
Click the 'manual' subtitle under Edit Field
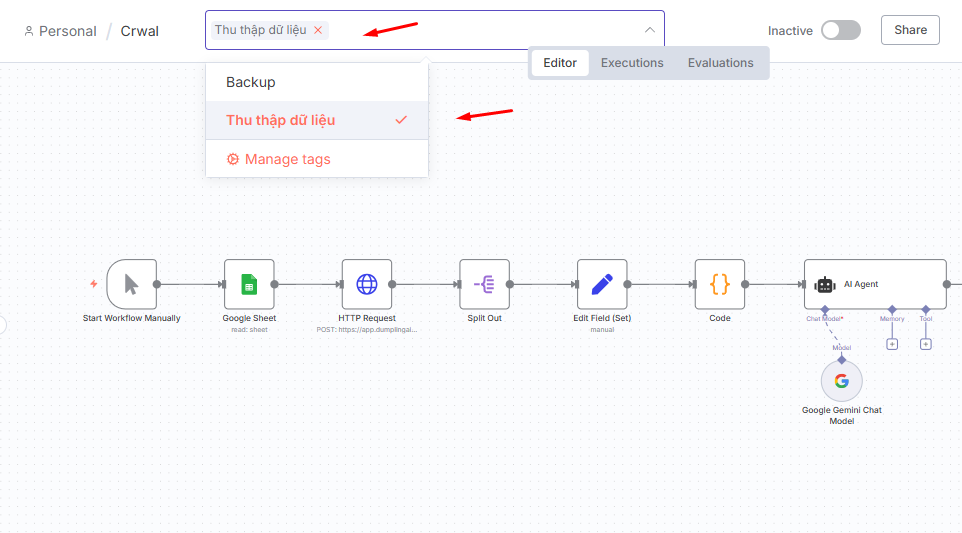602,329
